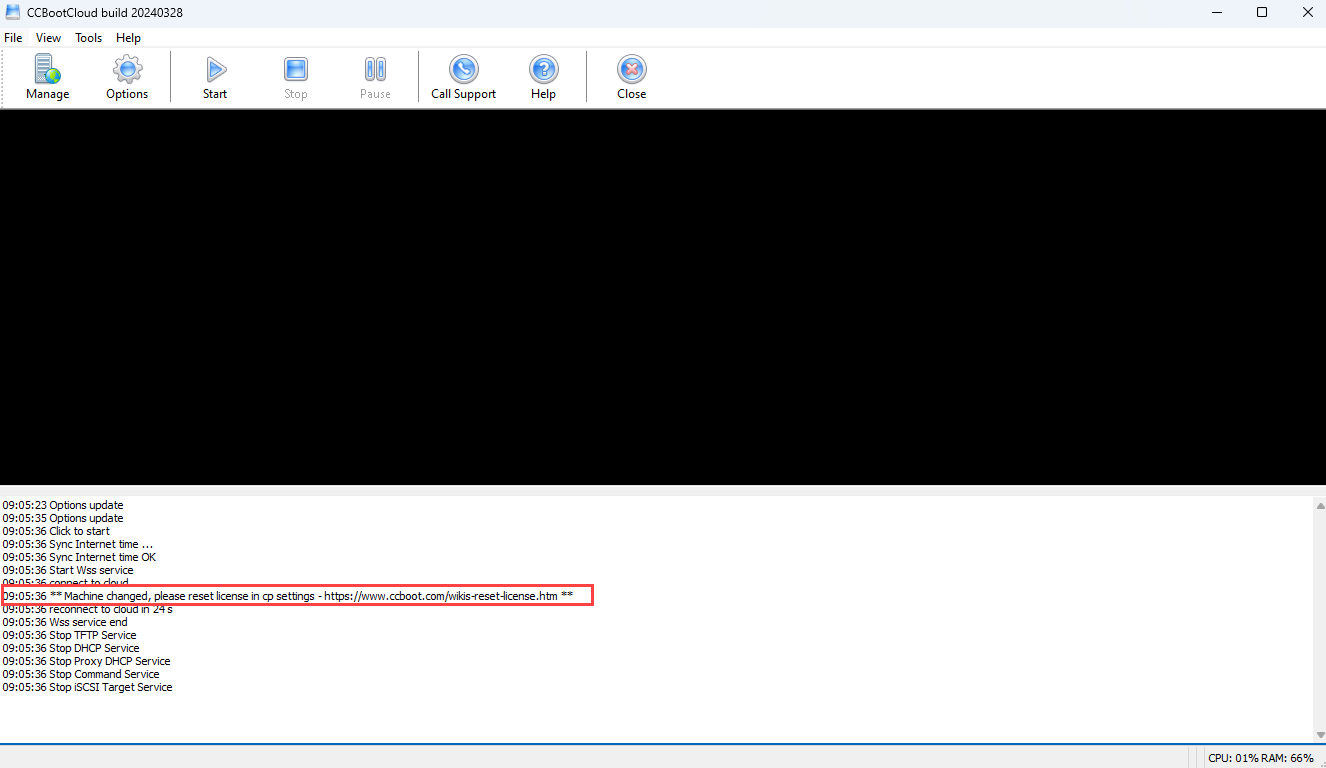This screenshot has height=768, width=1326.
Task: Open the Help menu in menu bar
Action: point(128,38)
